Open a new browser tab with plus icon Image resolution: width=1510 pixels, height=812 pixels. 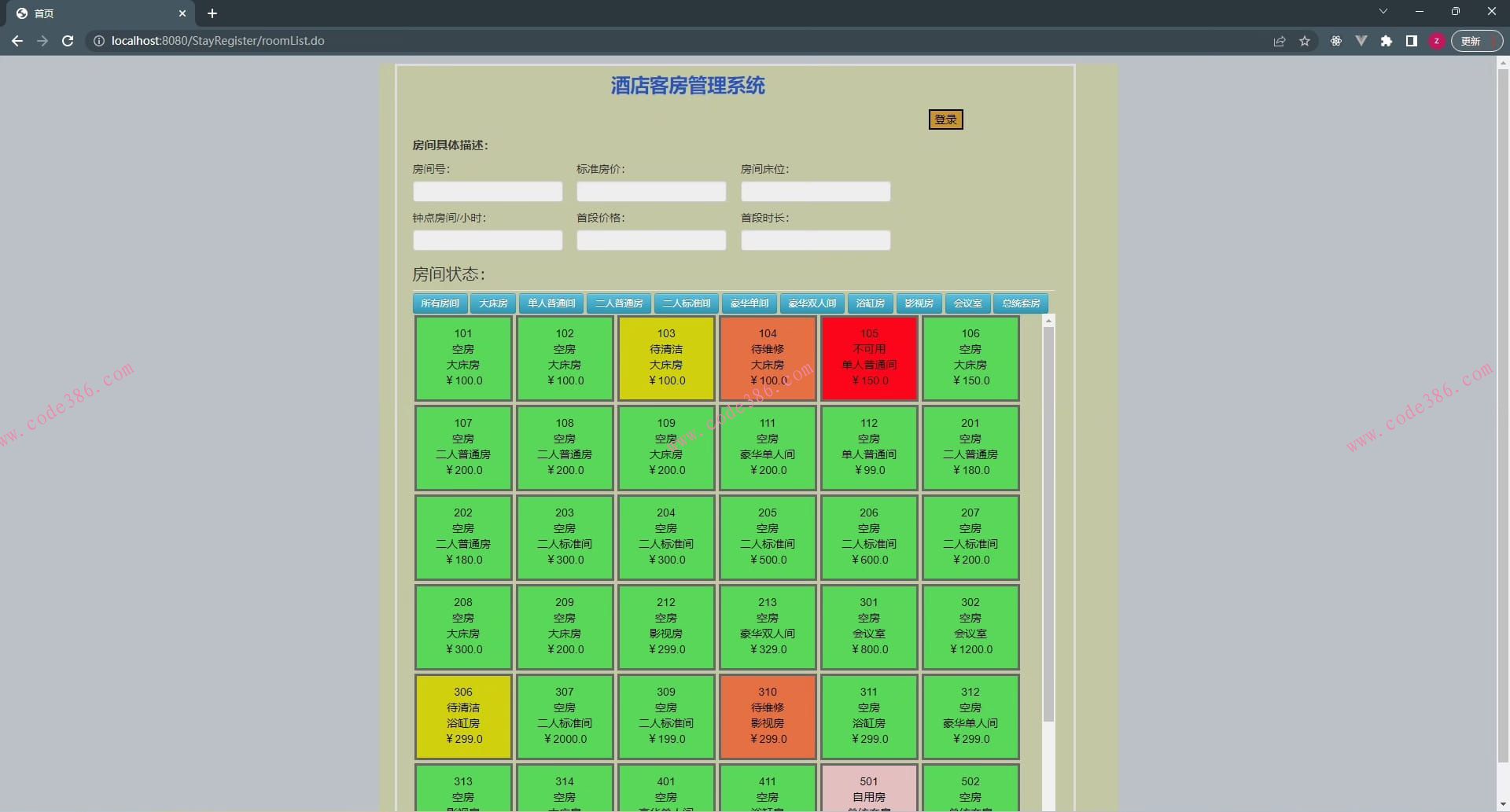coord(212,13)
